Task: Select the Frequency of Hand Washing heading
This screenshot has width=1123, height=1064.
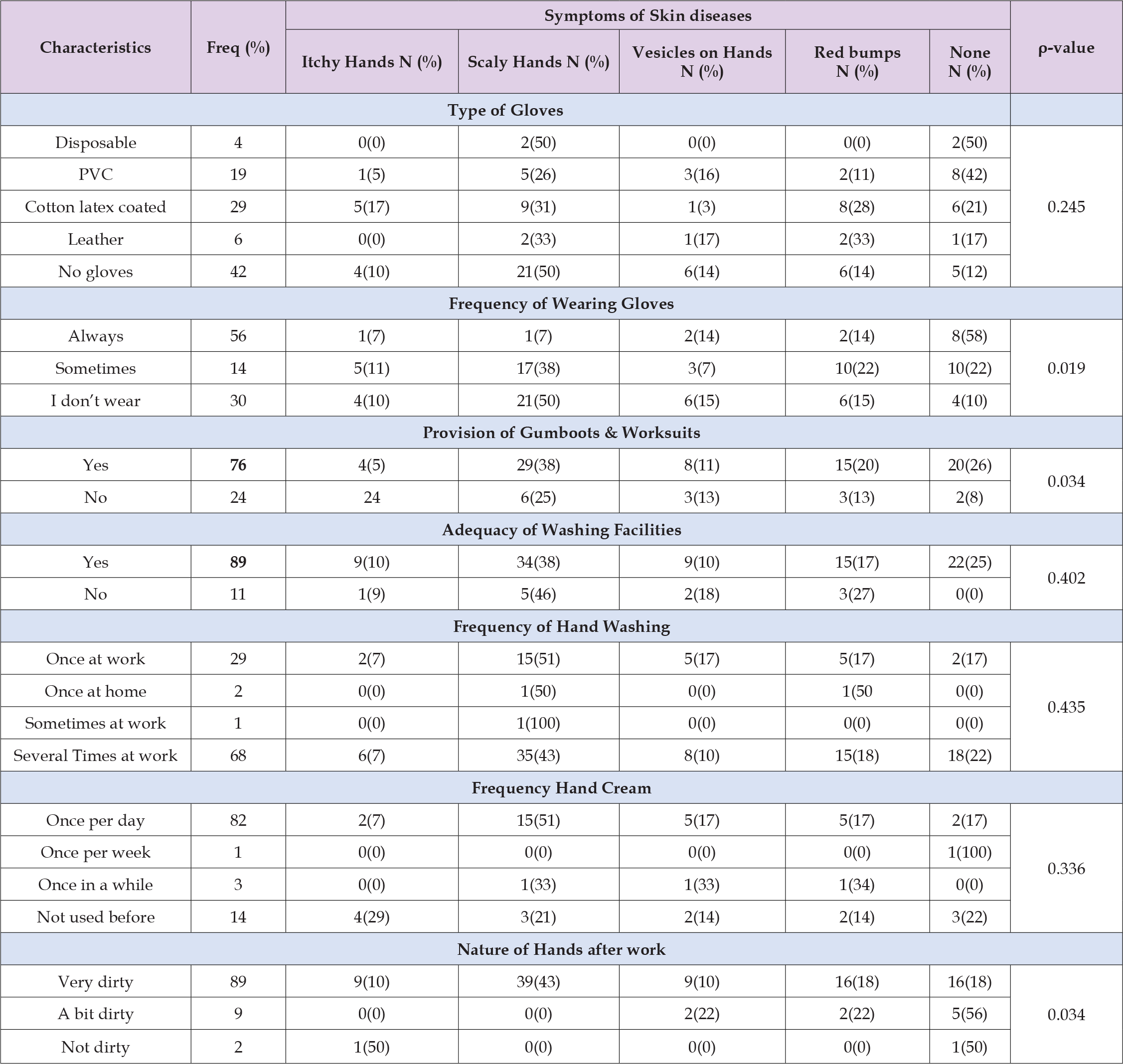Action: (x=561, y=627)
